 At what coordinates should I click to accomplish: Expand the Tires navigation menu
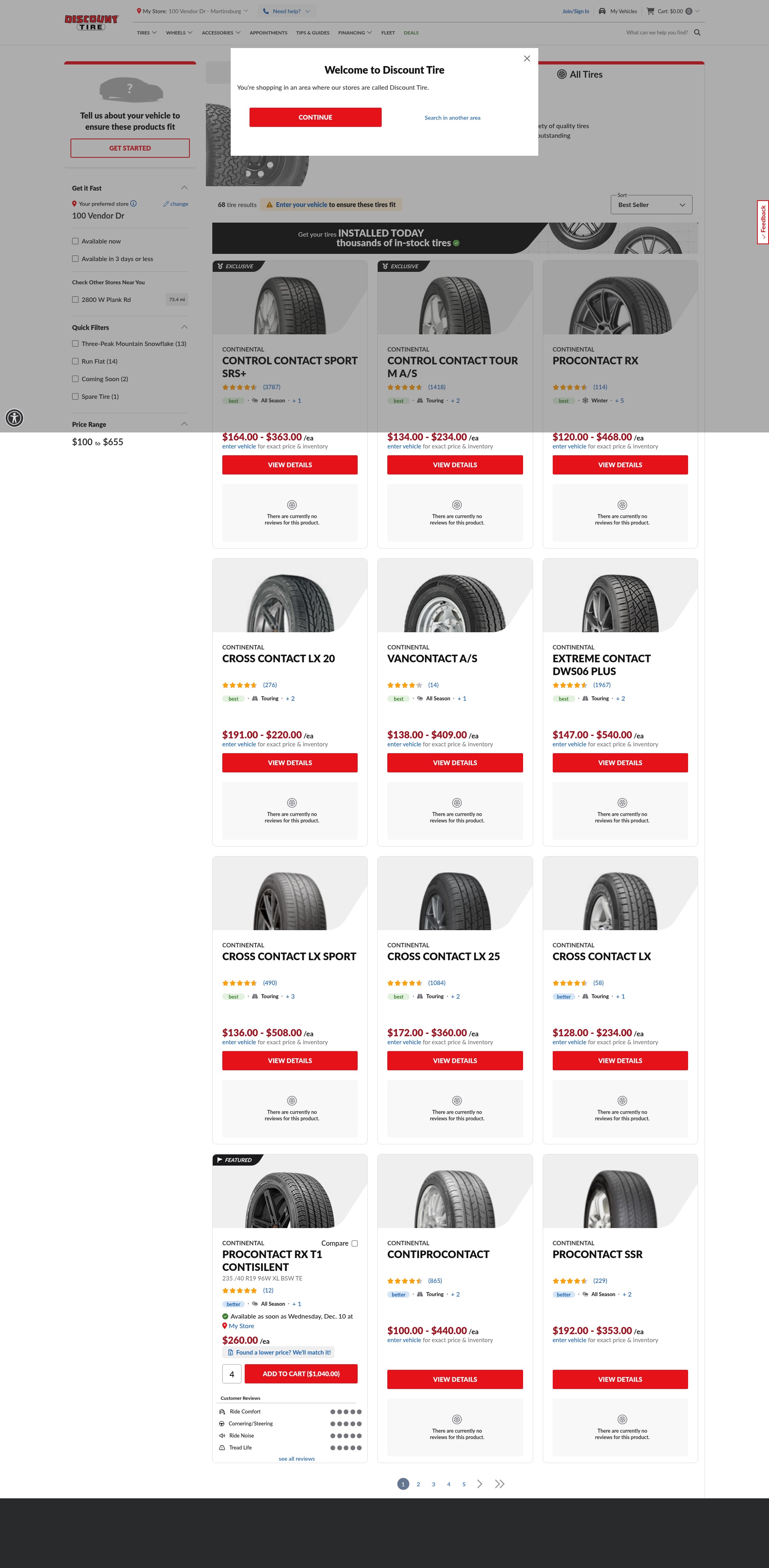pos(147,33)
